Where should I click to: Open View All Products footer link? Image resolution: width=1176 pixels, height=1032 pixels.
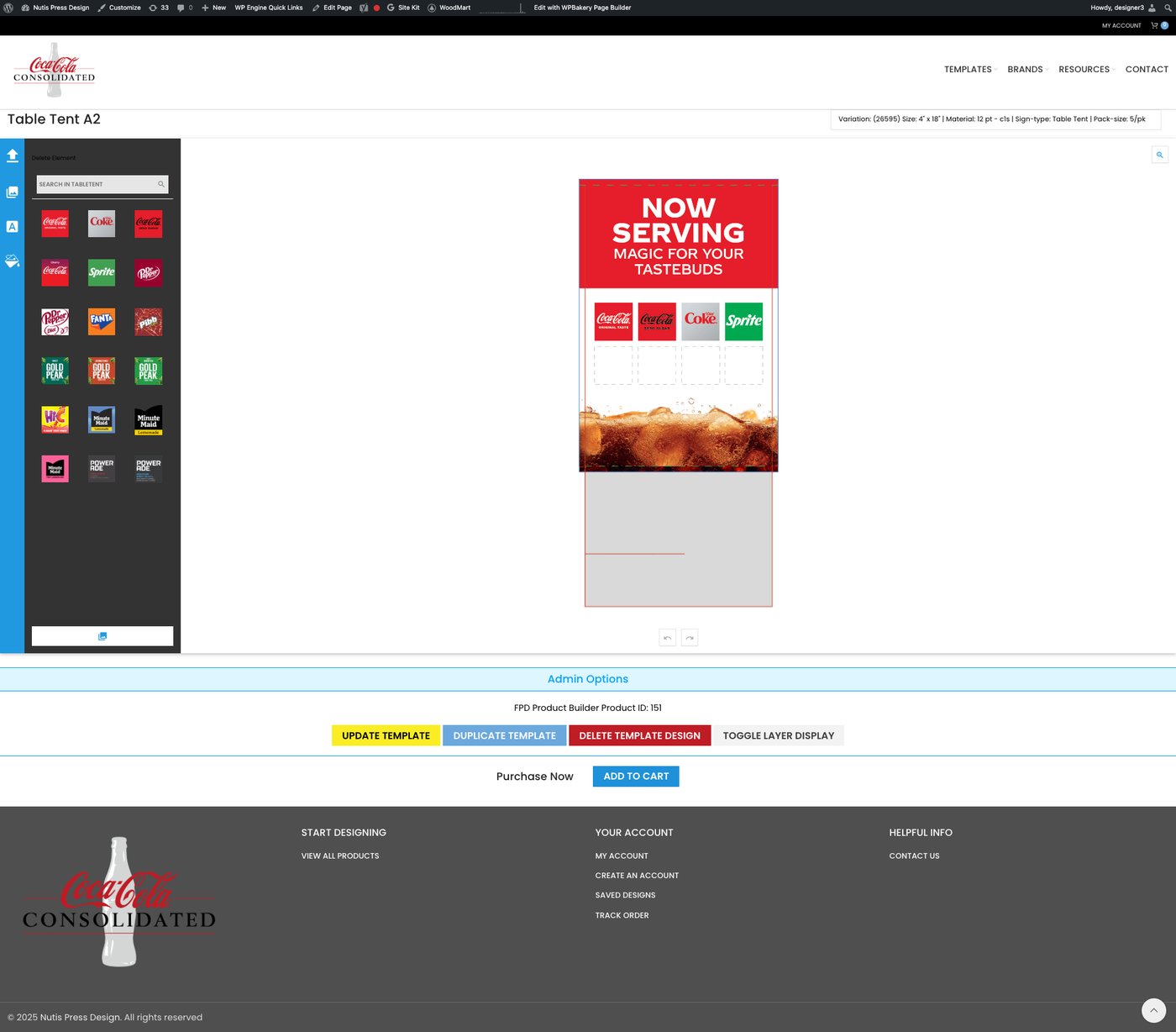tap(340, 856)
